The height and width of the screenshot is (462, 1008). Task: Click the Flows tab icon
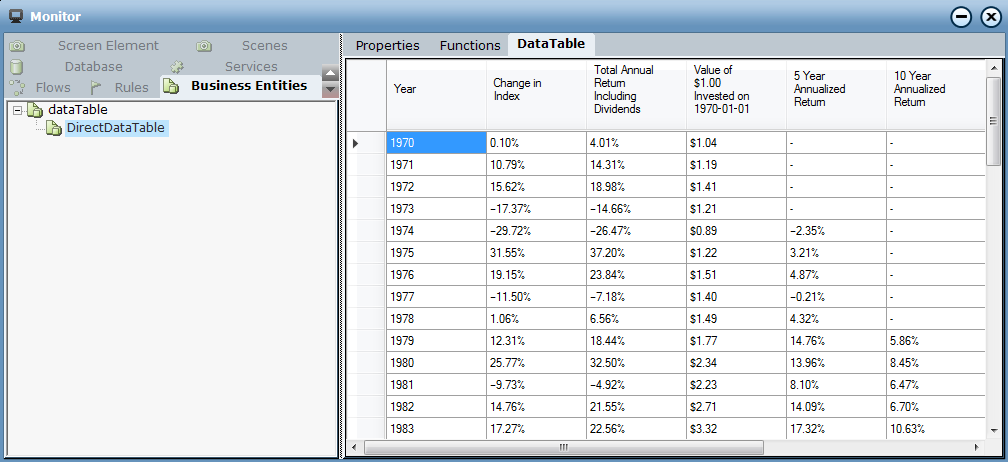pyautogui.click(x=17, y=87)
